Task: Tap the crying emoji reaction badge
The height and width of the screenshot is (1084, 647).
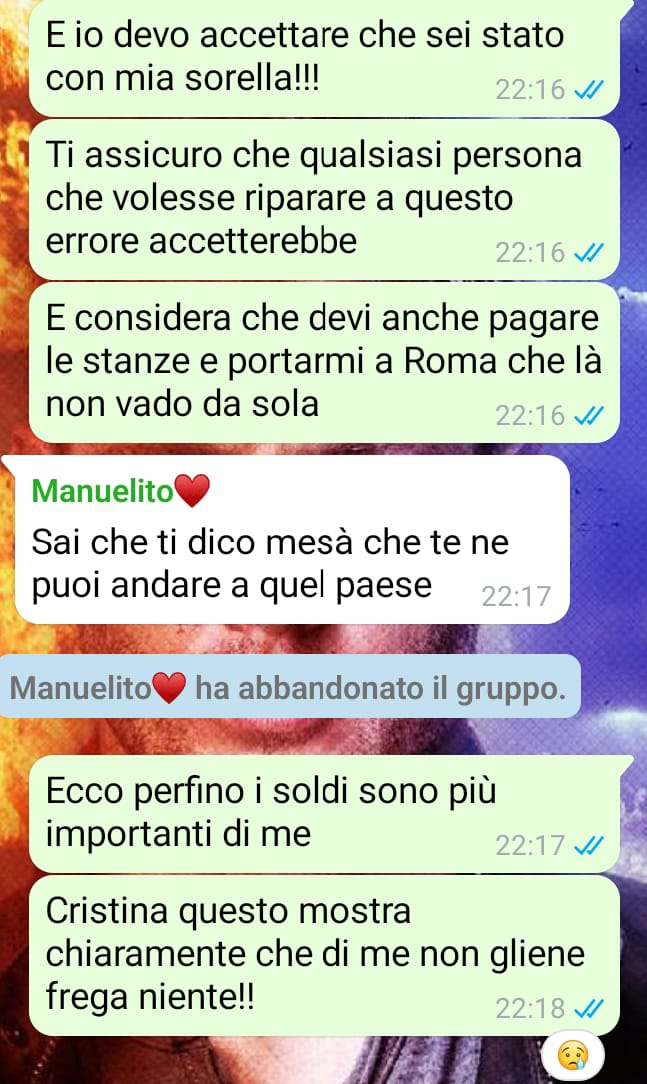Action: pyautogui.click(x=572, y=1056)
